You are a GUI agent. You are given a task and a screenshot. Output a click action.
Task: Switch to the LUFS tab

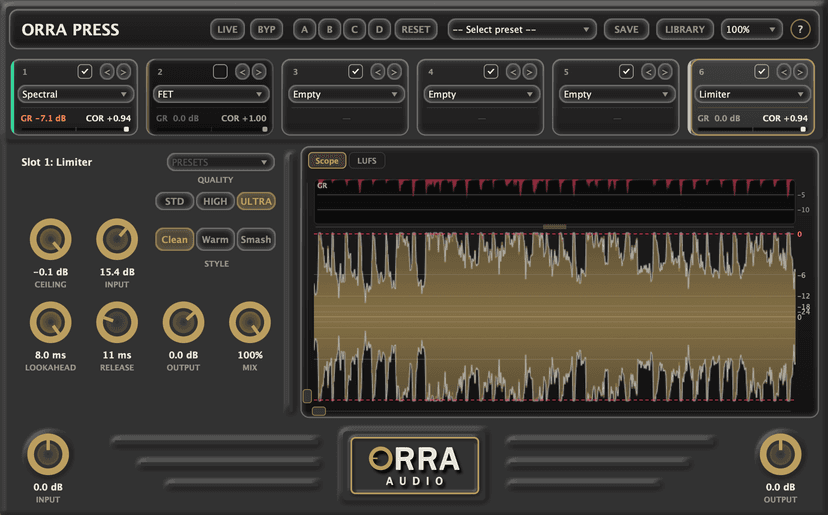[x=367, y=161]
